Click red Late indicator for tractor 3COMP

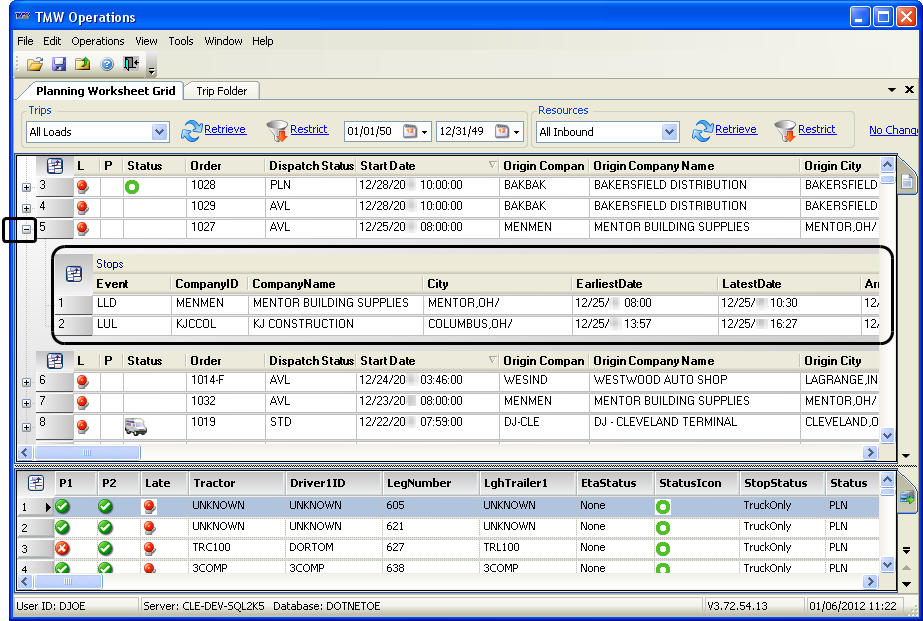point(150,568)
